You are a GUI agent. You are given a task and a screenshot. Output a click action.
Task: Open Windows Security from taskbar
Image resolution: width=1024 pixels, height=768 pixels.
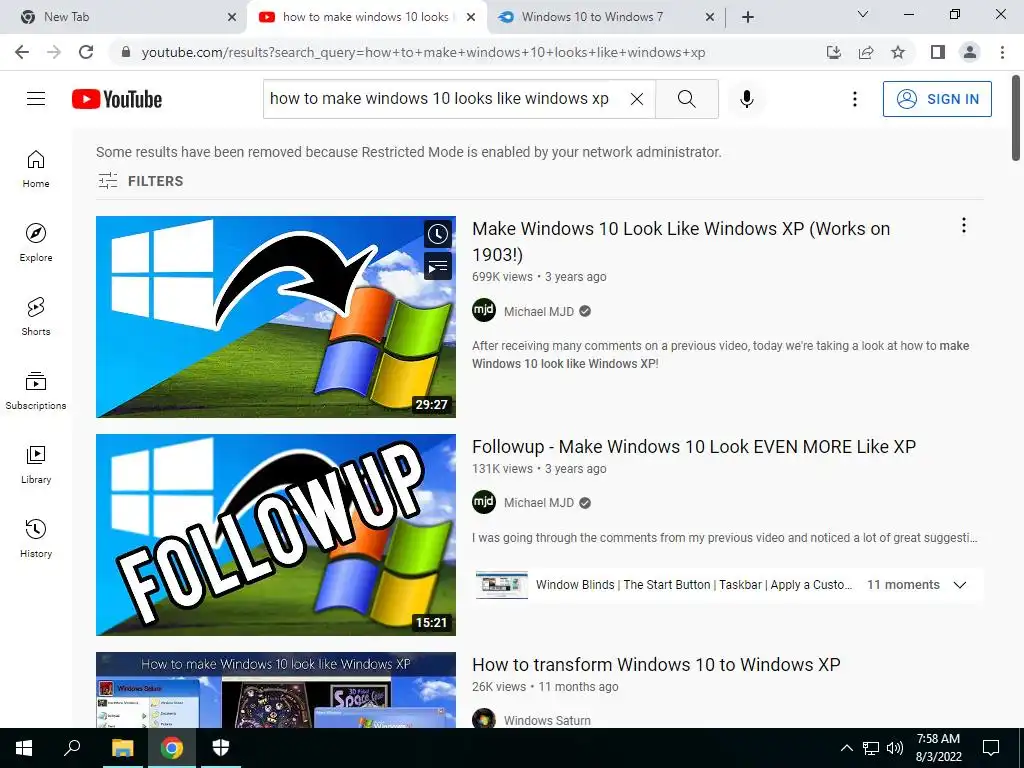pyautogui.click(x=221, y=748)
